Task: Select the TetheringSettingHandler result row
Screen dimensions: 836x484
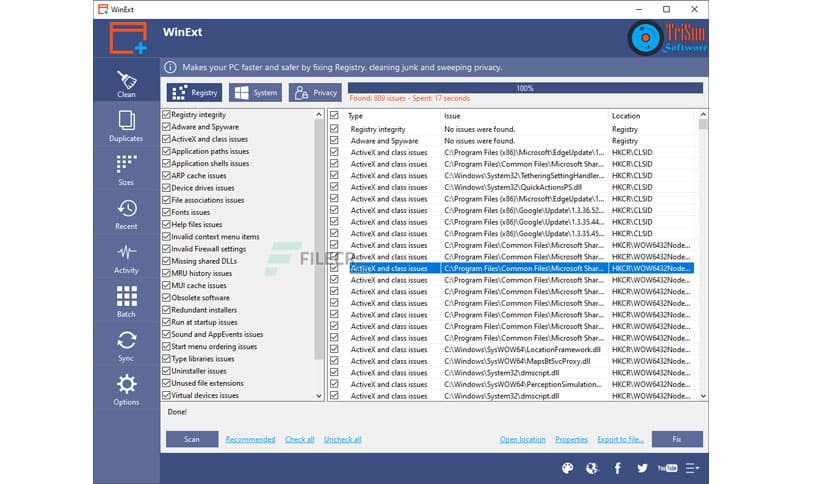Action: (x=512, y=175)
